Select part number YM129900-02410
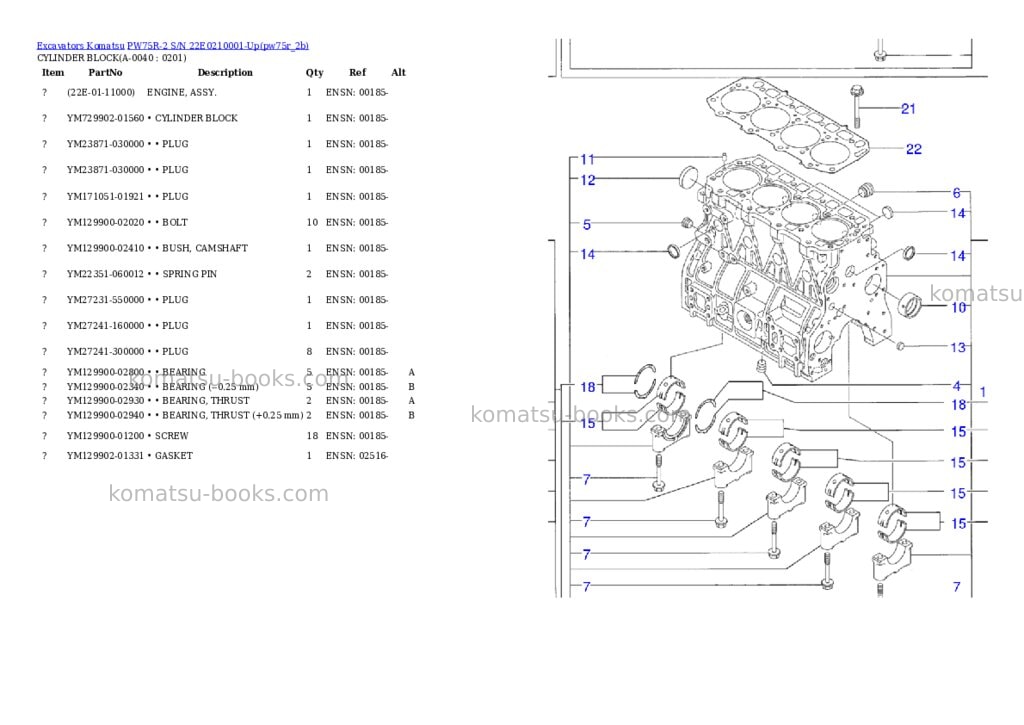 [105, 248]
